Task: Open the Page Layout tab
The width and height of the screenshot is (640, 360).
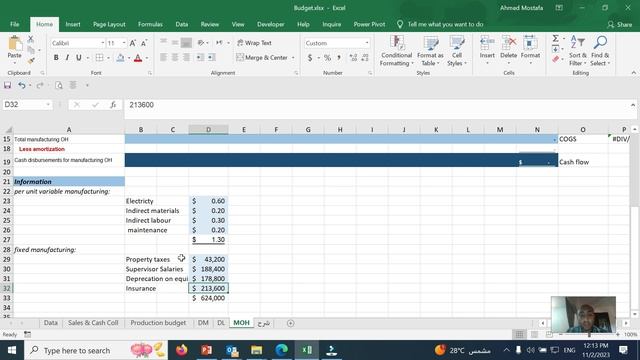Action: point(109,24)
